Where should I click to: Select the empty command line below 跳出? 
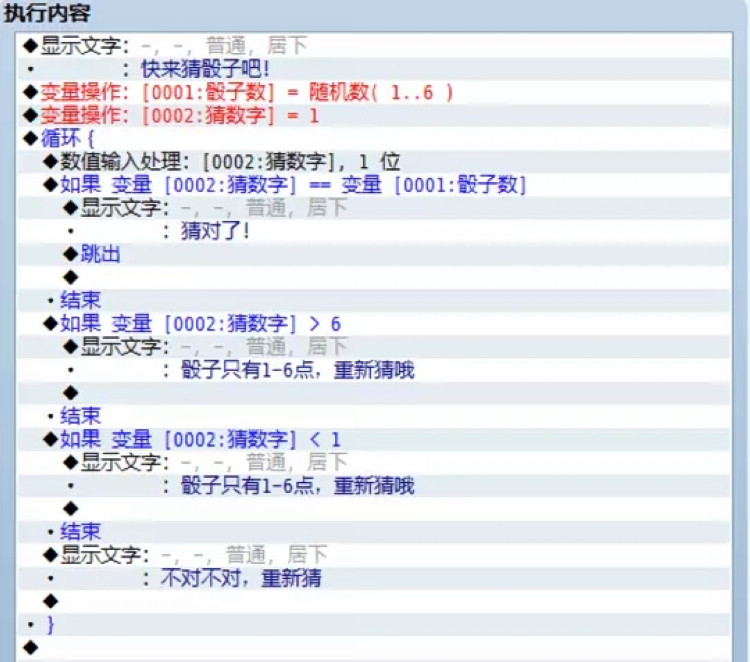coord(373,277)
